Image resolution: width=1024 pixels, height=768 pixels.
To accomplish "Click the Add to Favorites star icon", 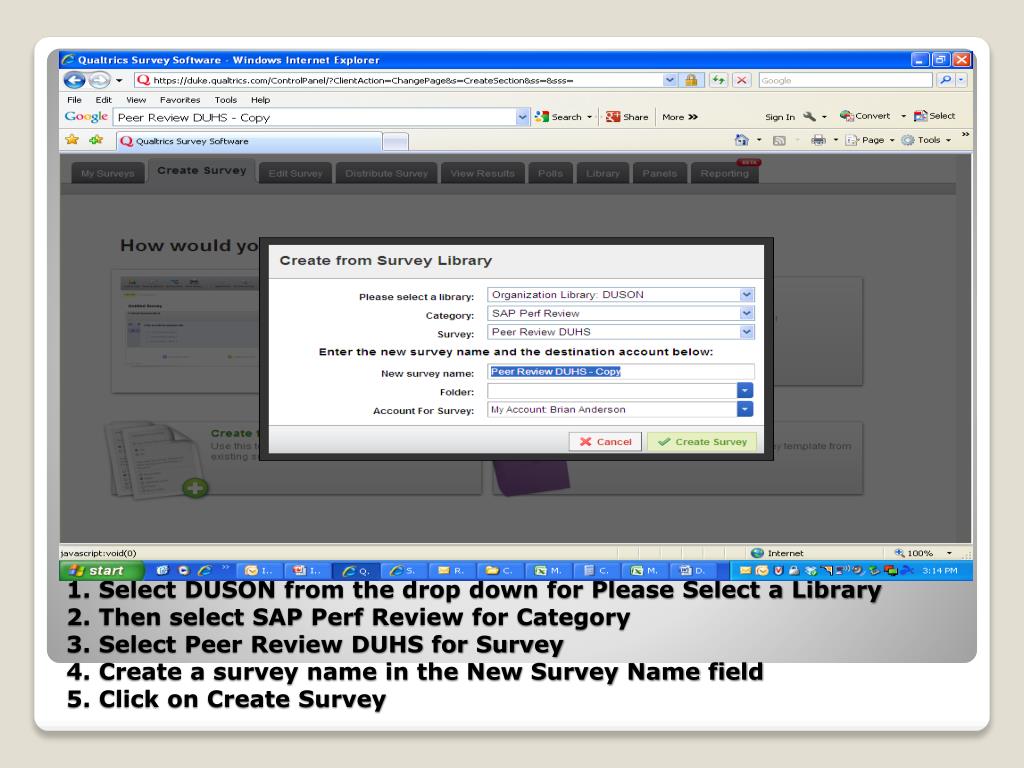I will (96, 140).
